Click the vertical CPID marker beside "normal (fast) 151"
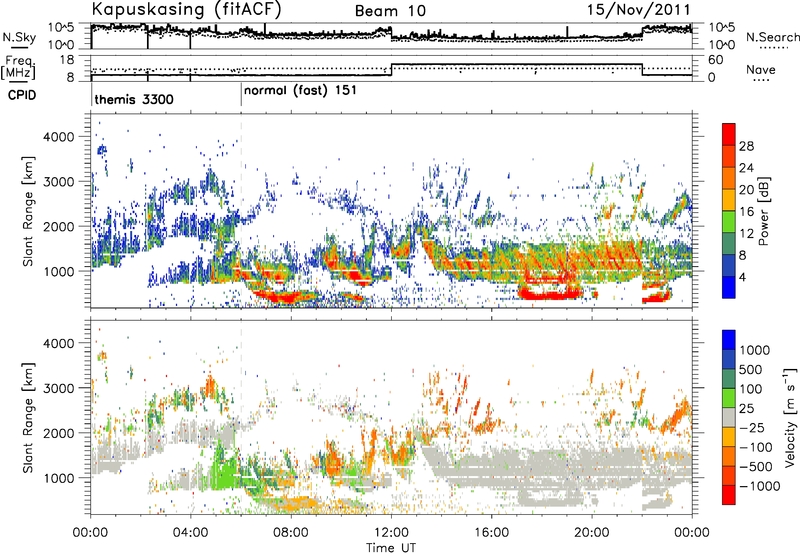 click(x=241, y=94)
